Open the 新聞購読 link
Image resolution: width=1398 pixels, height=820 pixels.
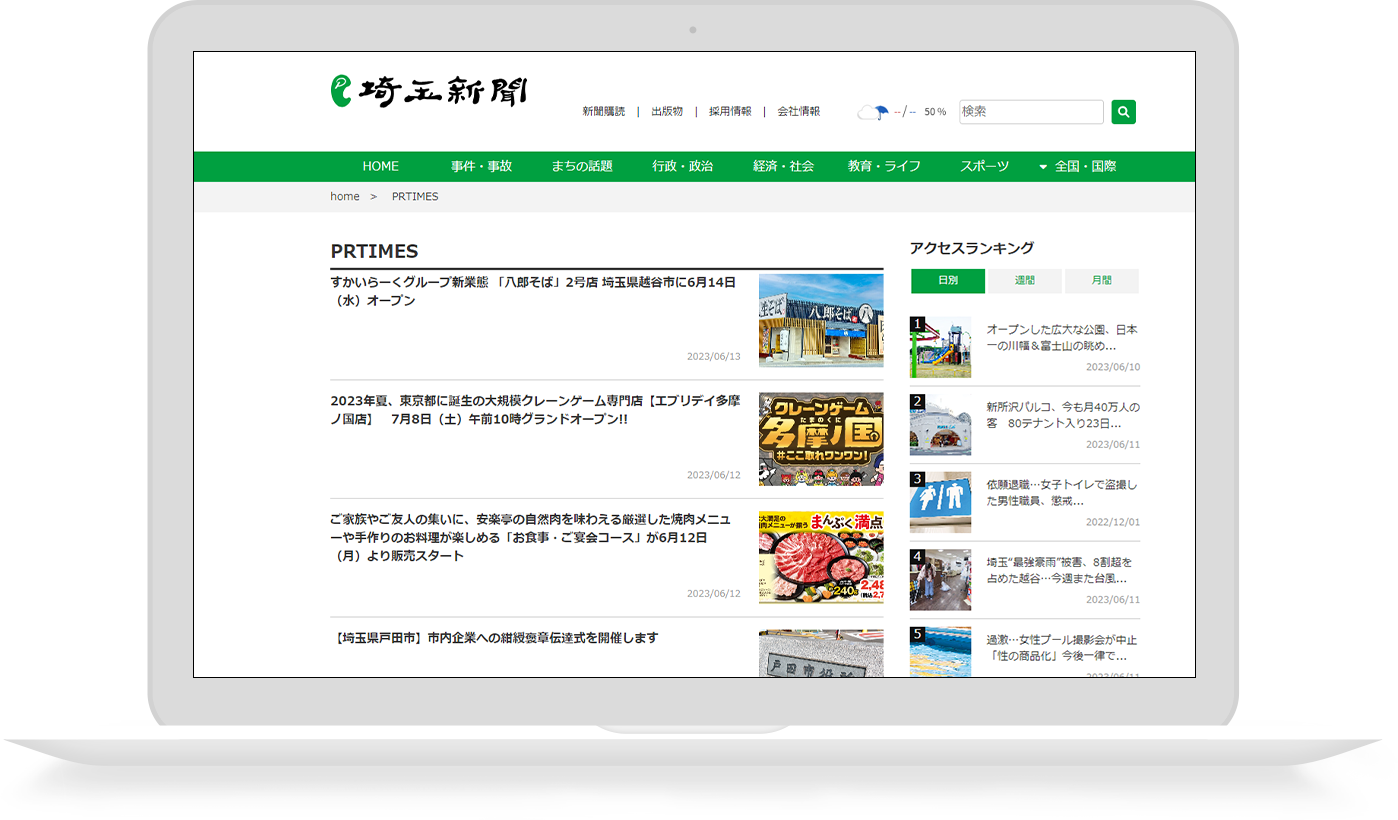click(604, 112)
